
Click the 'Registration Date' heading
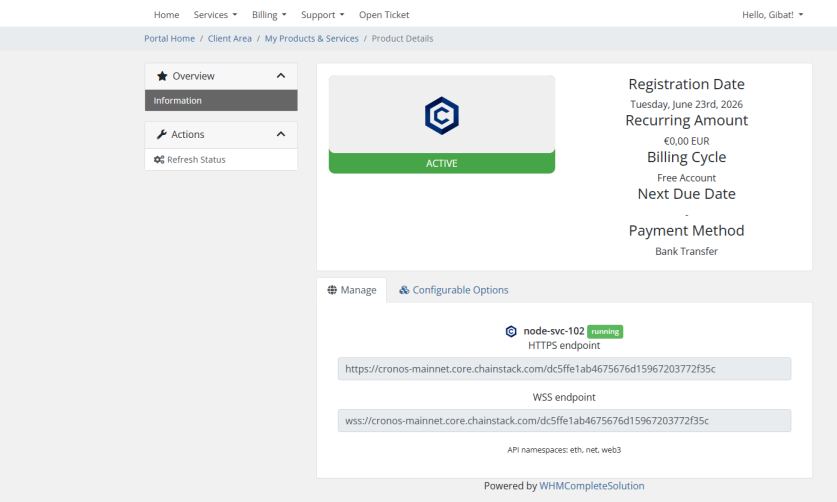point(686,84)
